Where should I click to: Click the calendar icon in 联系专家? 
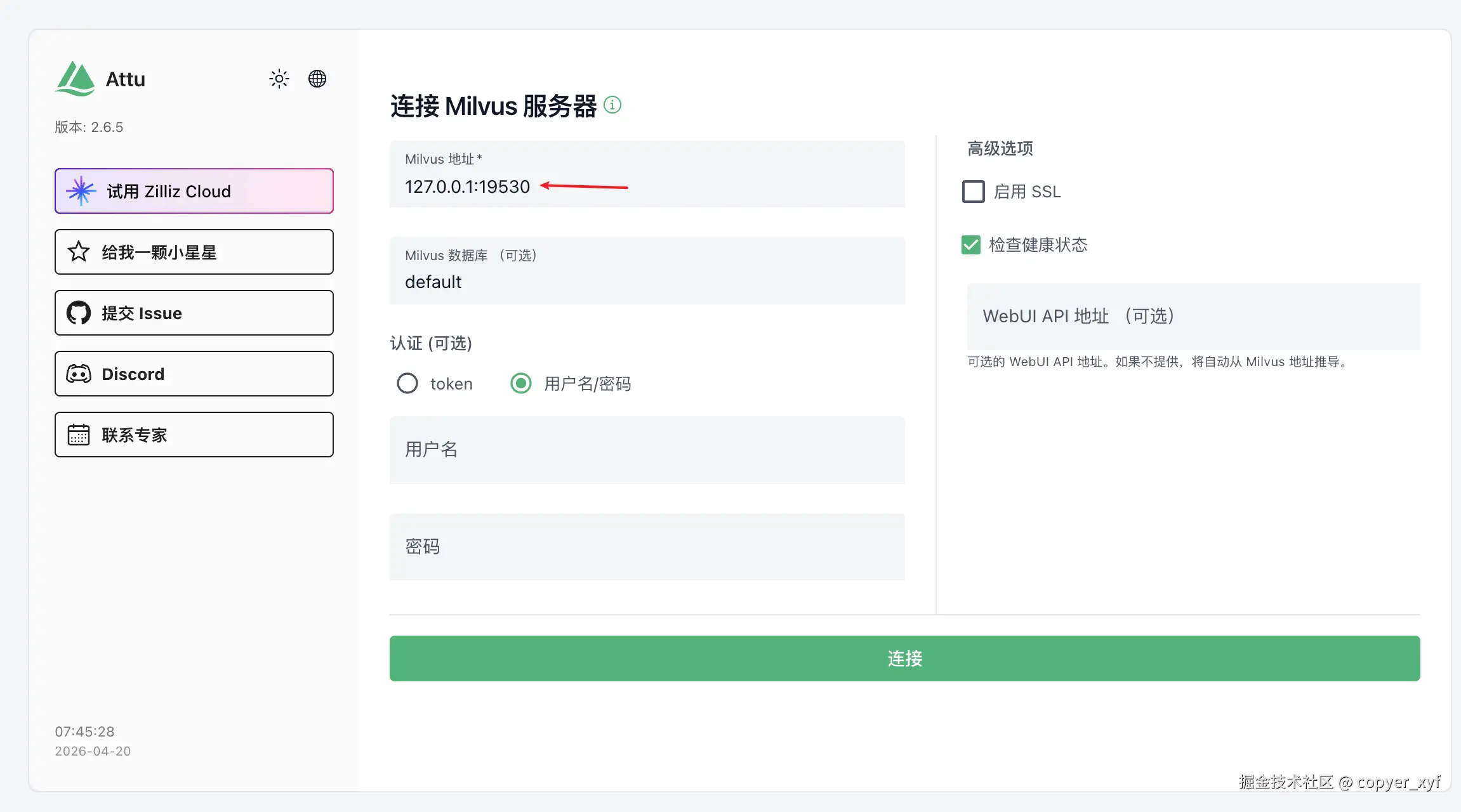coord(79,435)
